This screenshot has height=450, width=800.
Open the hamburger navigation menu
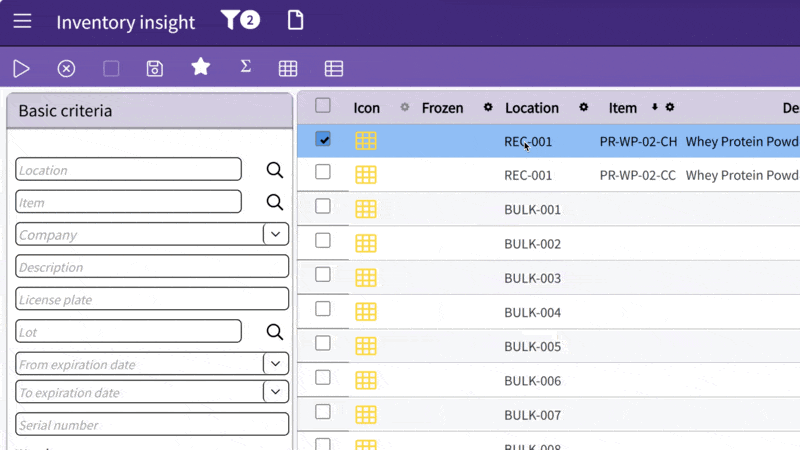coord(22,21)
